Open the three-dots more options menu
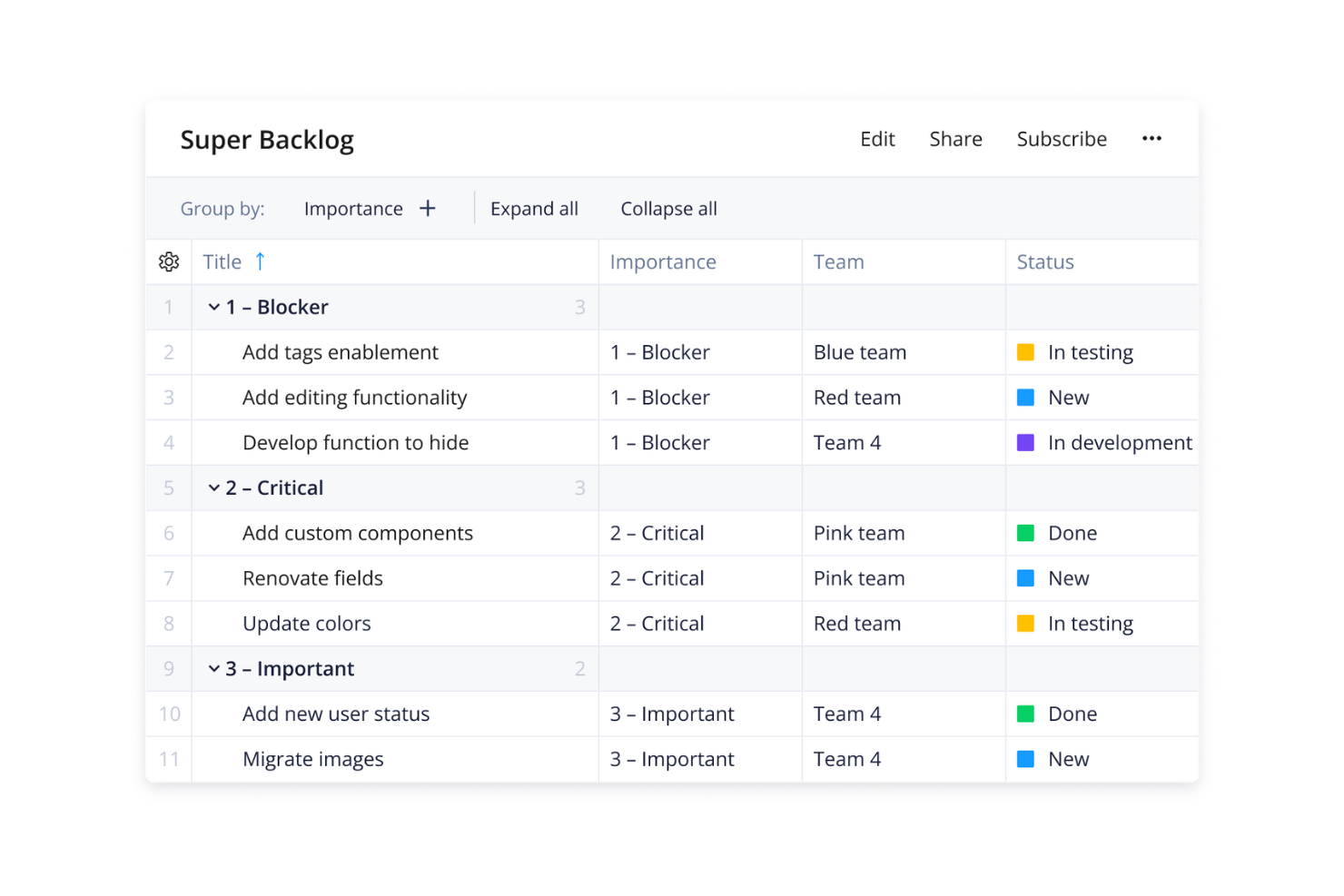Screen dimensions: 1344x896 coord(1151,138)
